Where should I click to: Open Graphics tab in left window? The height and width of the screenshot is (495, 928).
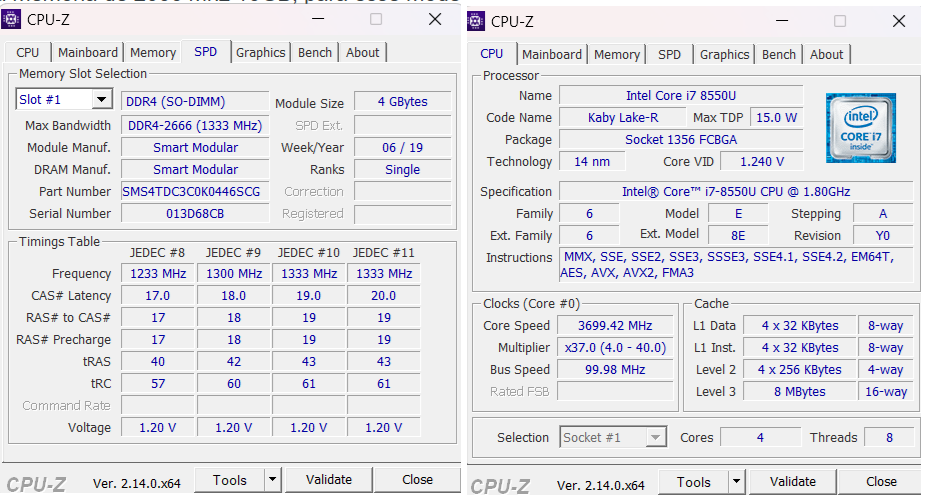260,53
